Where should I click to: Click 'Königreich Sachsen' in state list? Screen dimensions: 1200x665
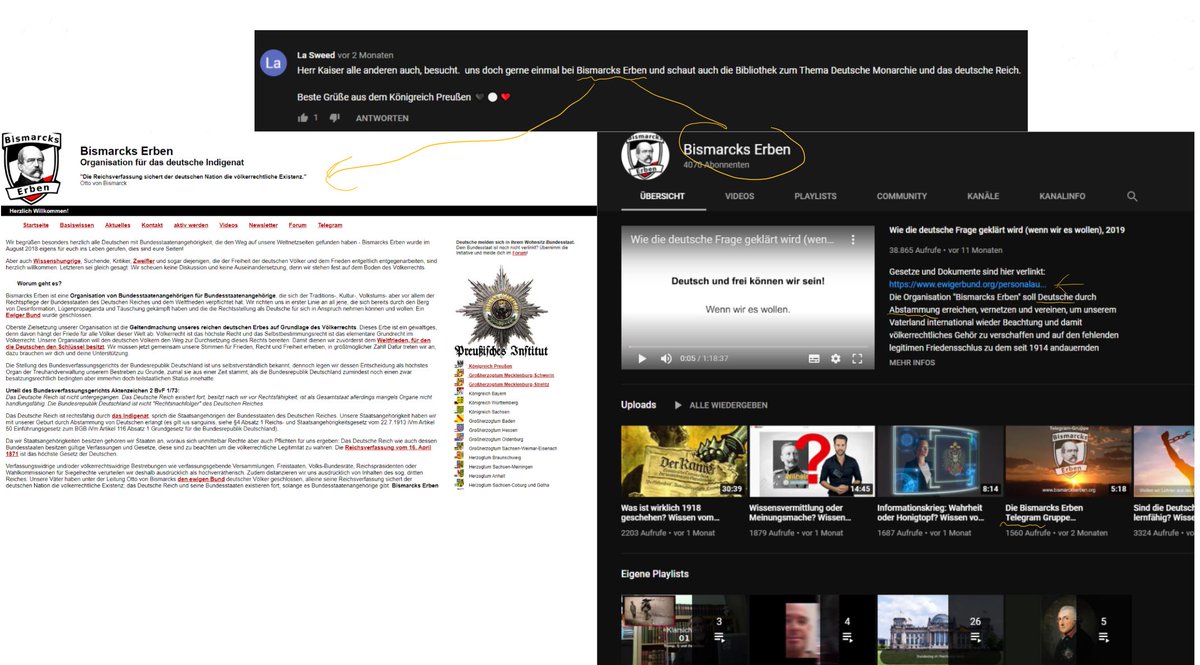coord(488,411)
